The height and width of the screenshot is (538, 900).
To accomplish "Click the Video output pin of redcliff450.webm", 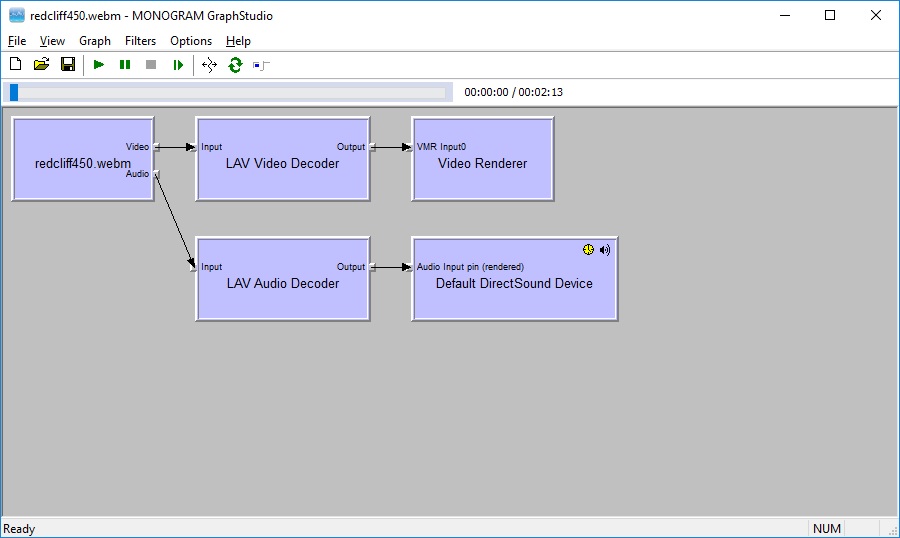I will point(156,147).
